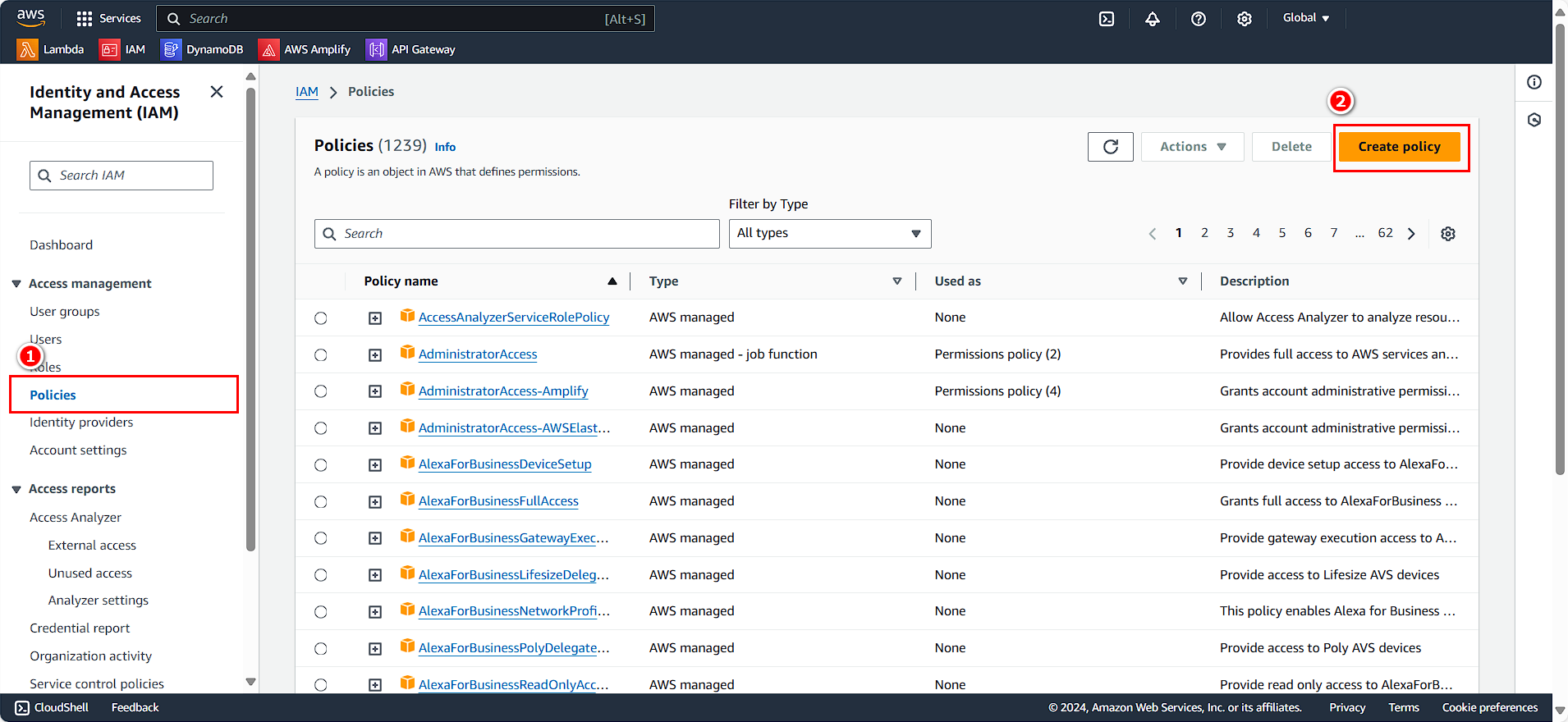Image resolution: width=1568 pixels, height=722 pixels.
Task: Select radio for AlexaForBusinessFullAccess
Action: (x=321, y=502)
